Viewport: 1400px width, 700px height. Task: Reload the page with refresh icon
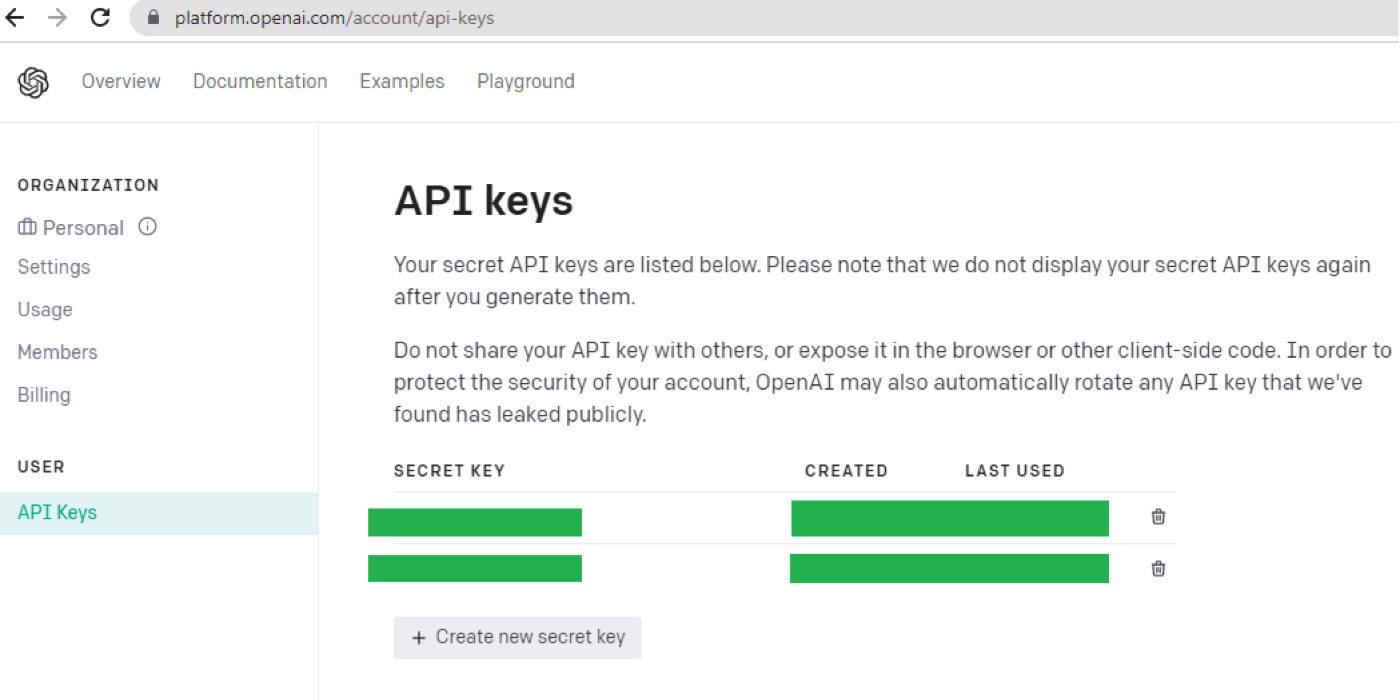point(100,17)
